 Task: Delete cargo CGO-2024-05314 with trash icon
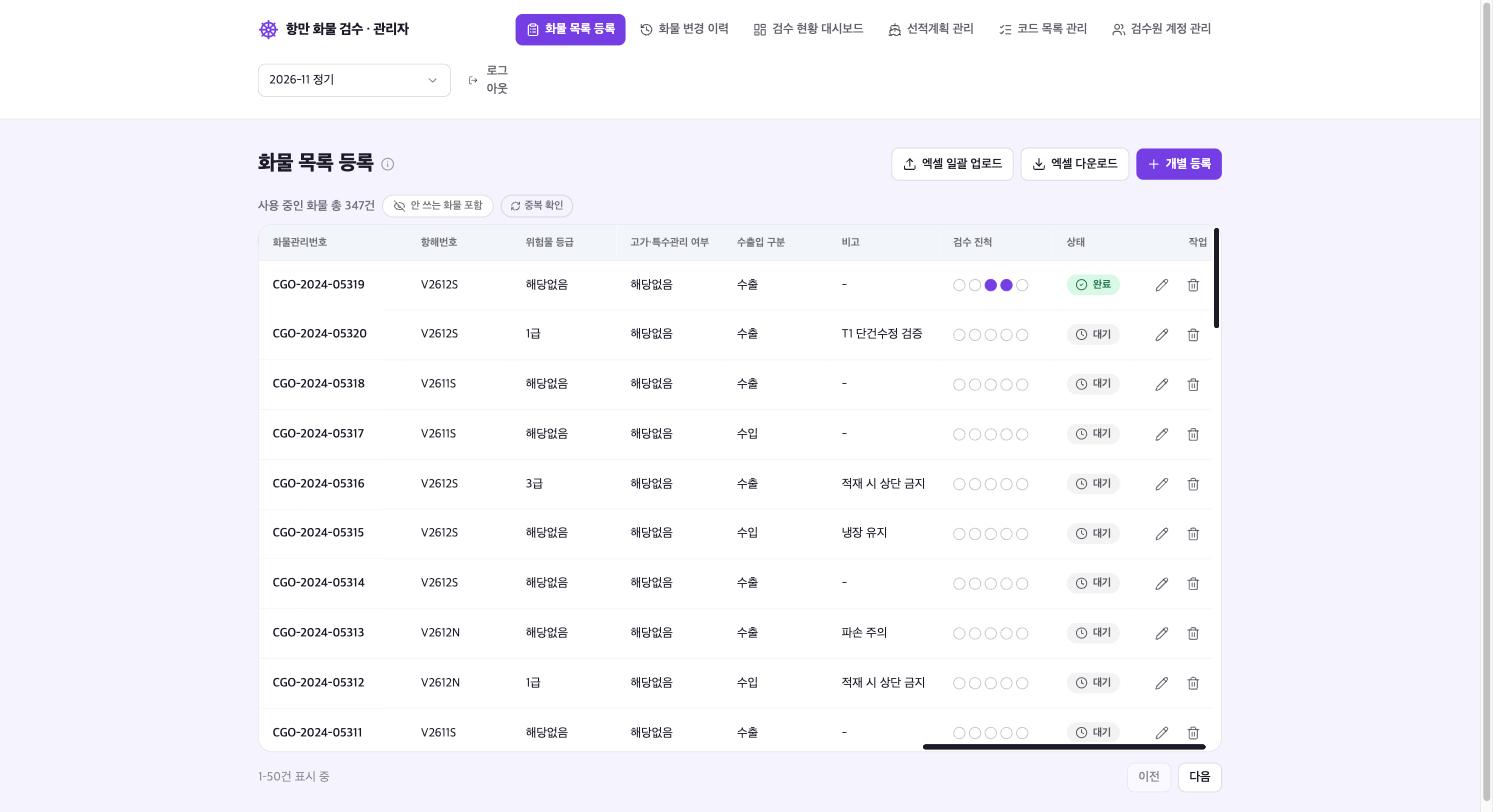pos(1193,583)
